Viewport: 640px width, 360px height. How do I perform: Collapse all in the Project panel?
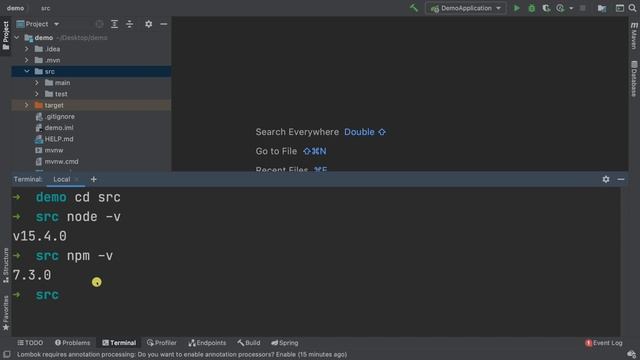point(129,24)
